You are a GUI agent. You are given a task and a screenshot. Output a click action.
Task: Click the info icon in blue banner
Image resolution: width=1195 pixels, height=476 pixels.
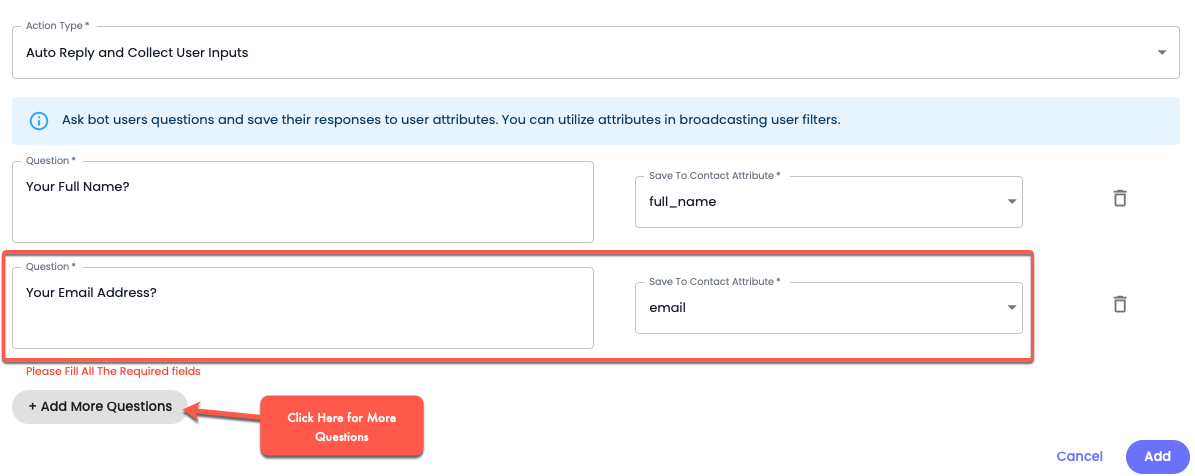[39, 121]
